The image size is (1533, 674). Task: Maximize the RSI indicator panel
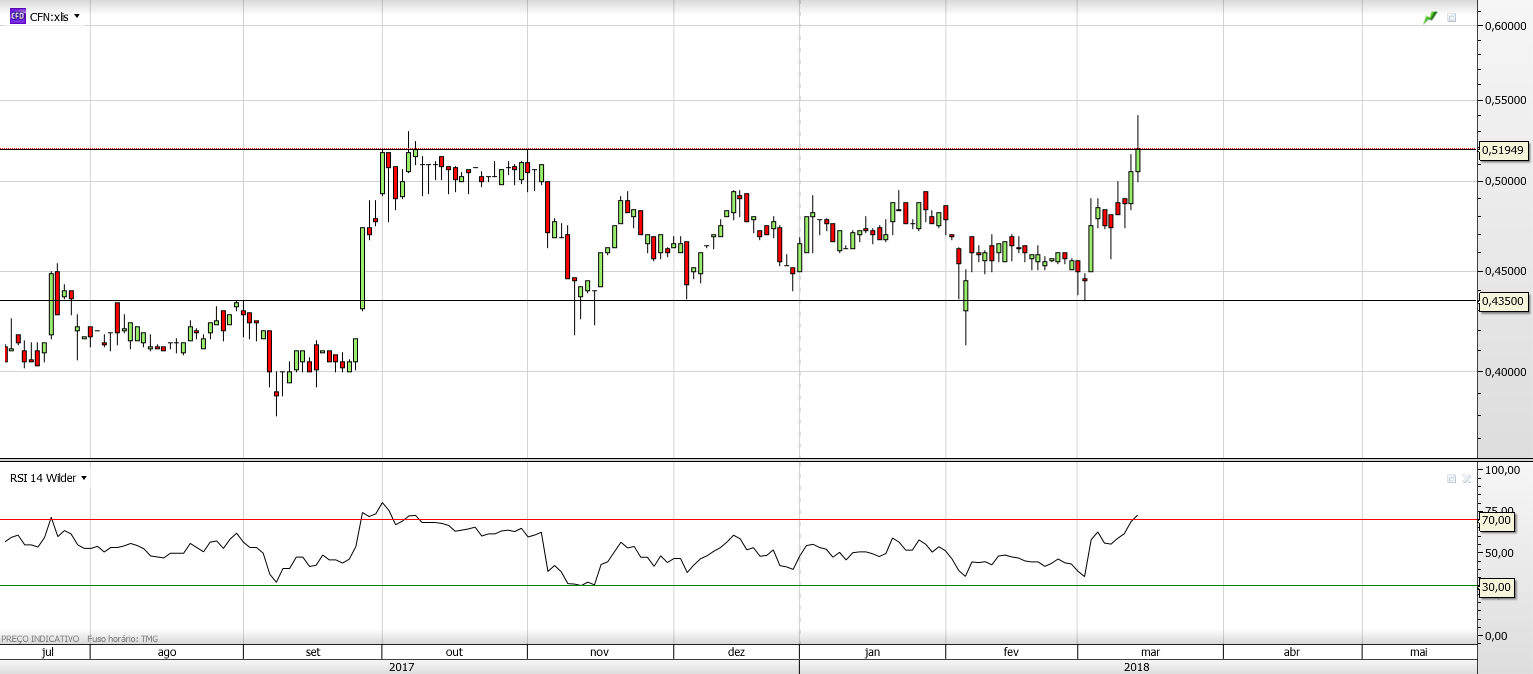click(1452, 478)
